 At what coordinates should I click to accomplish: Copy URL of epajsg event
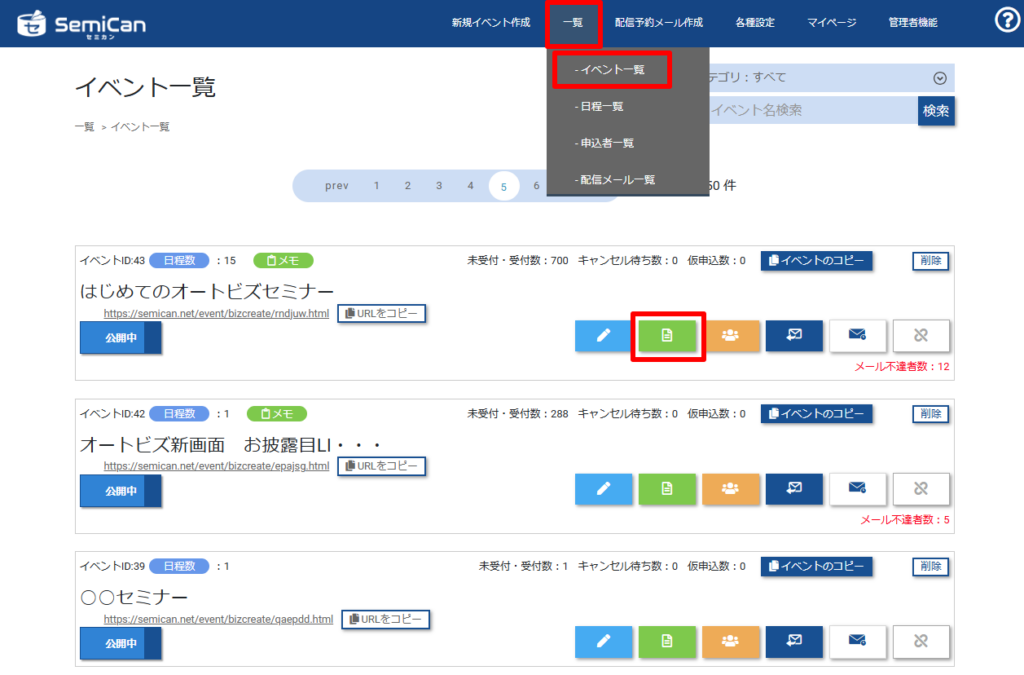pyautogui.click(x=382, y=466)
